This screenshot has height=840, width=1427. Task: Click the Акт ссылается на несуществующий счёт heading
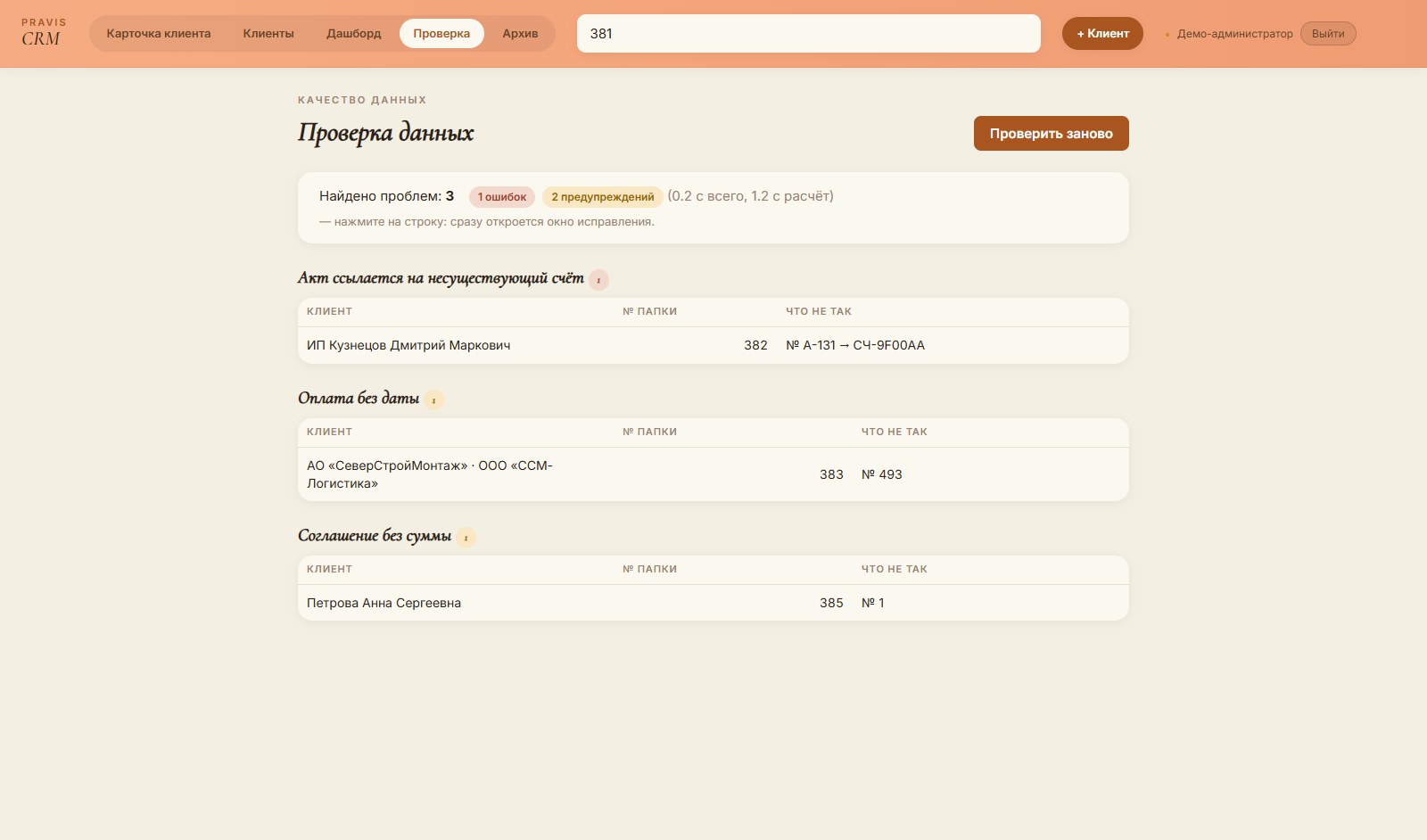(x=441, y=278)
